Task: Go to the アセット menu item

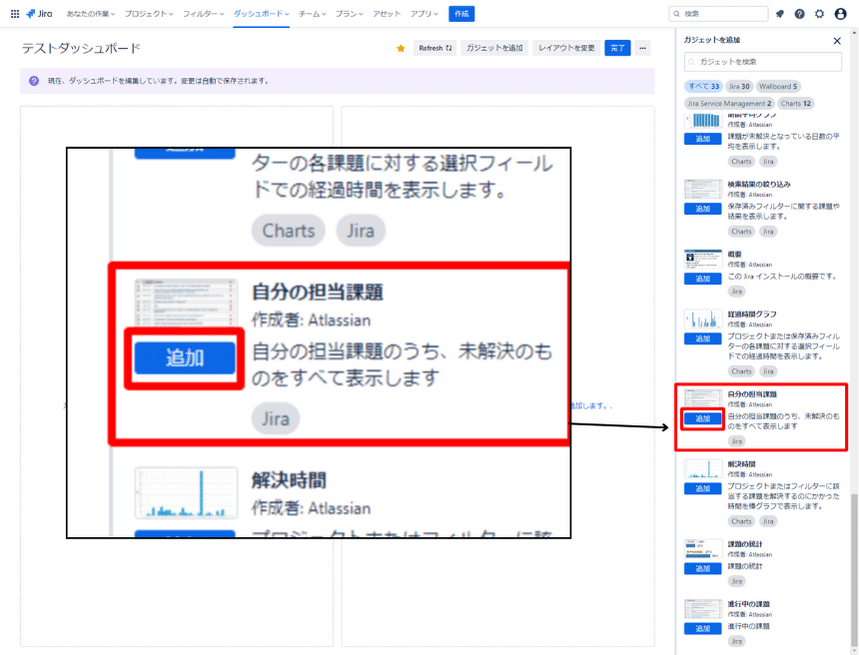Action: pyautogui.click(x=387, y=14)
